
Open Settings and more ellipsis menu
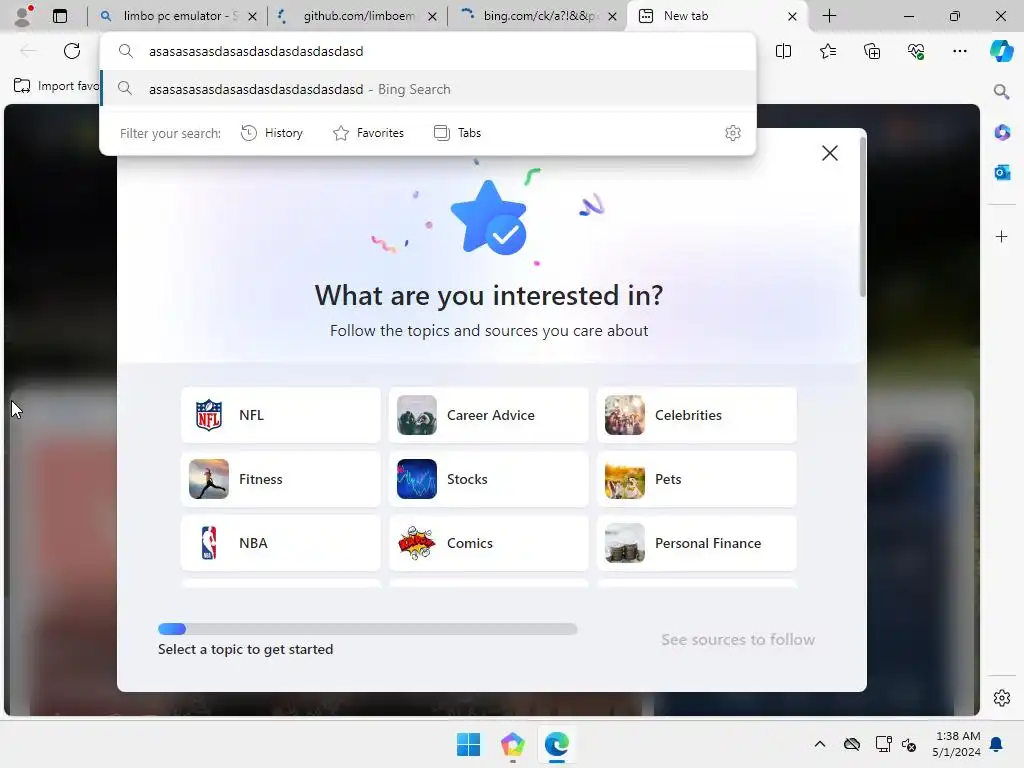click(959, 51)
